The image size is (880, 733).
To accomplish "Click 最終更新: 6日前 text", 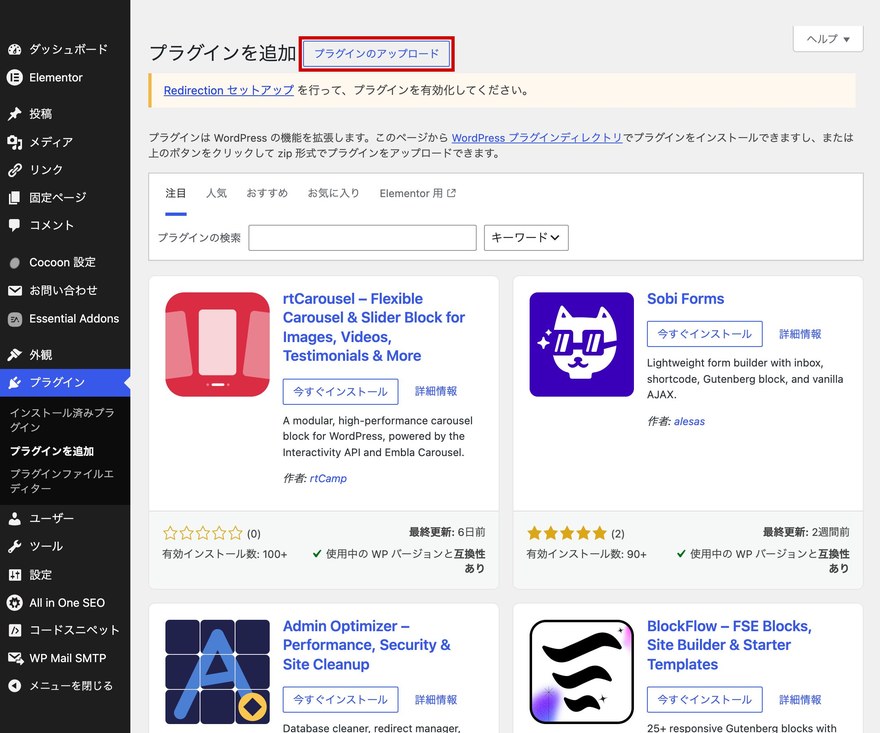I will pos(447,532).
